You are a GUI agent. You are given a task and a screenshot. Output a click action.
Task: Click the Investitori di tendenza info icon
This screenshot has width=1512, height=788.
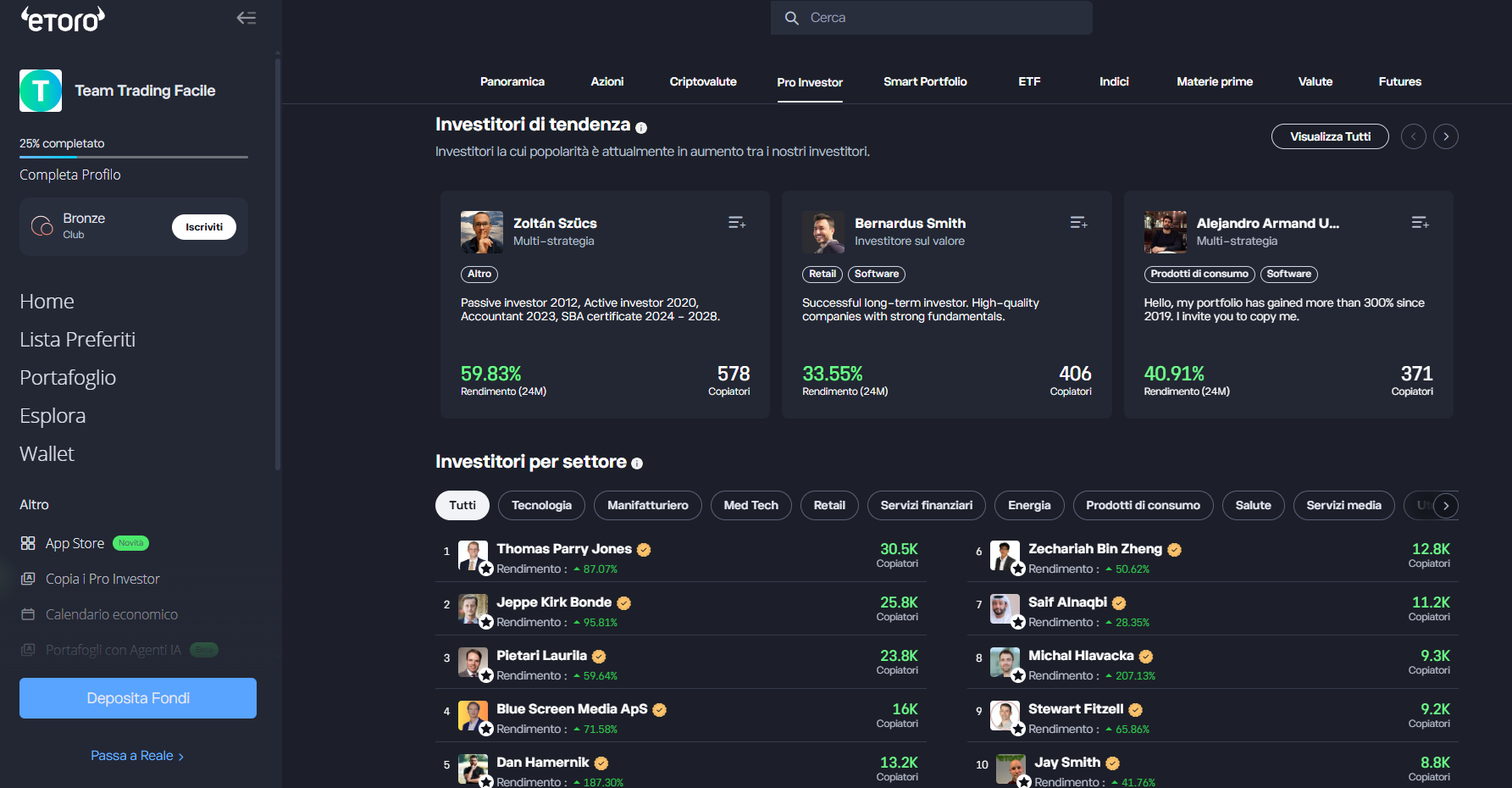coord(641,128)
